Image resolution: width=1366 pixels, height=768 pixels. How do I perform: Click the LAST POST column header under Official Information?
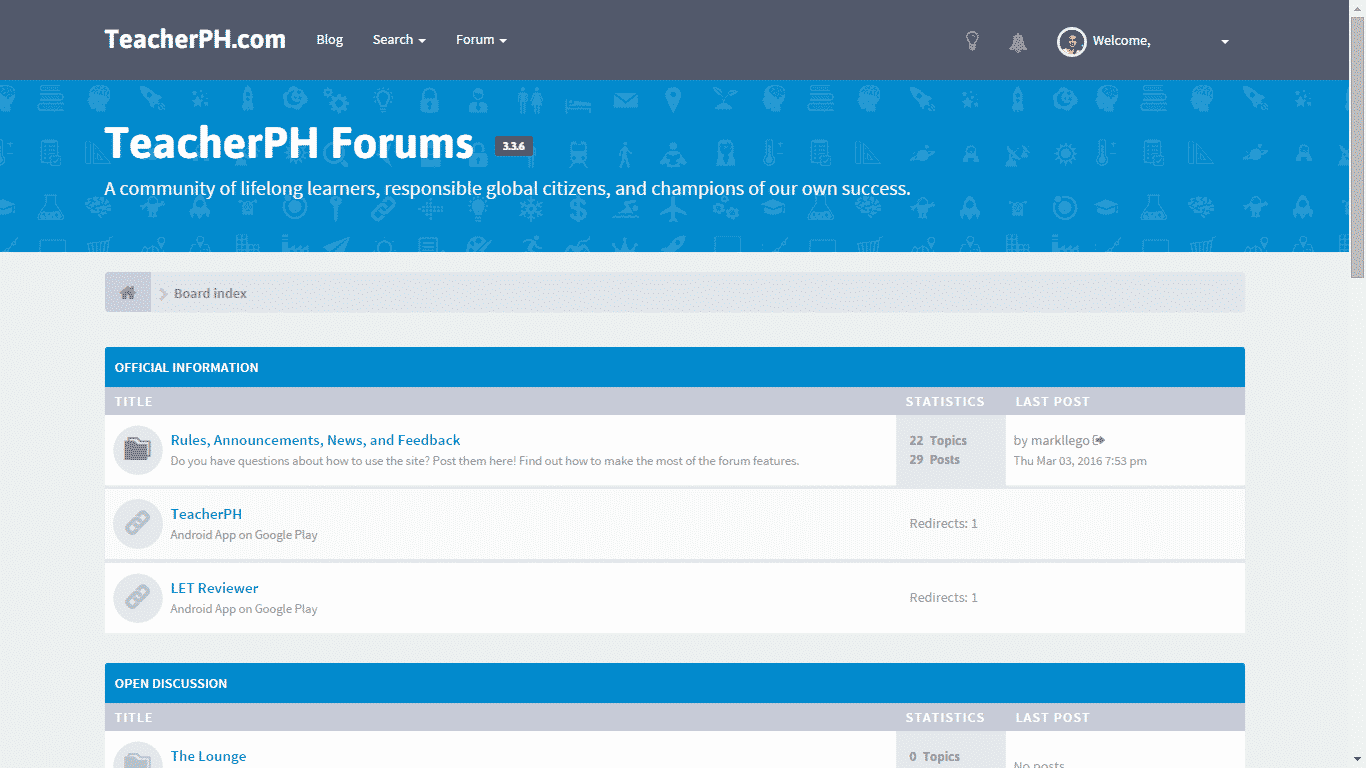point(1052,401)
